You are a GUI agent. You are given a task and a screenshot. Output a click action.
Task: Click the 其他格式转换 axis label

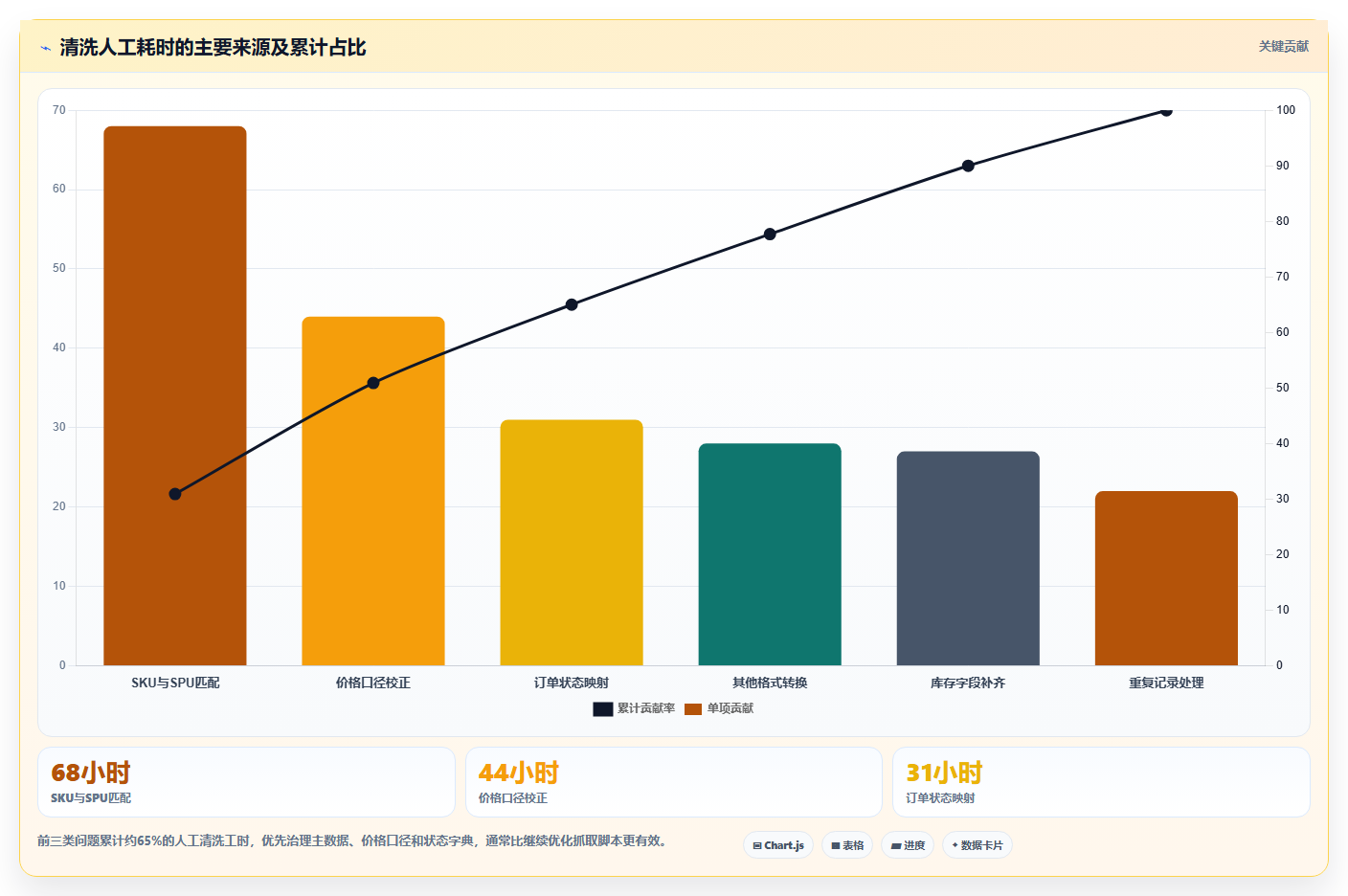coord(770,683)
